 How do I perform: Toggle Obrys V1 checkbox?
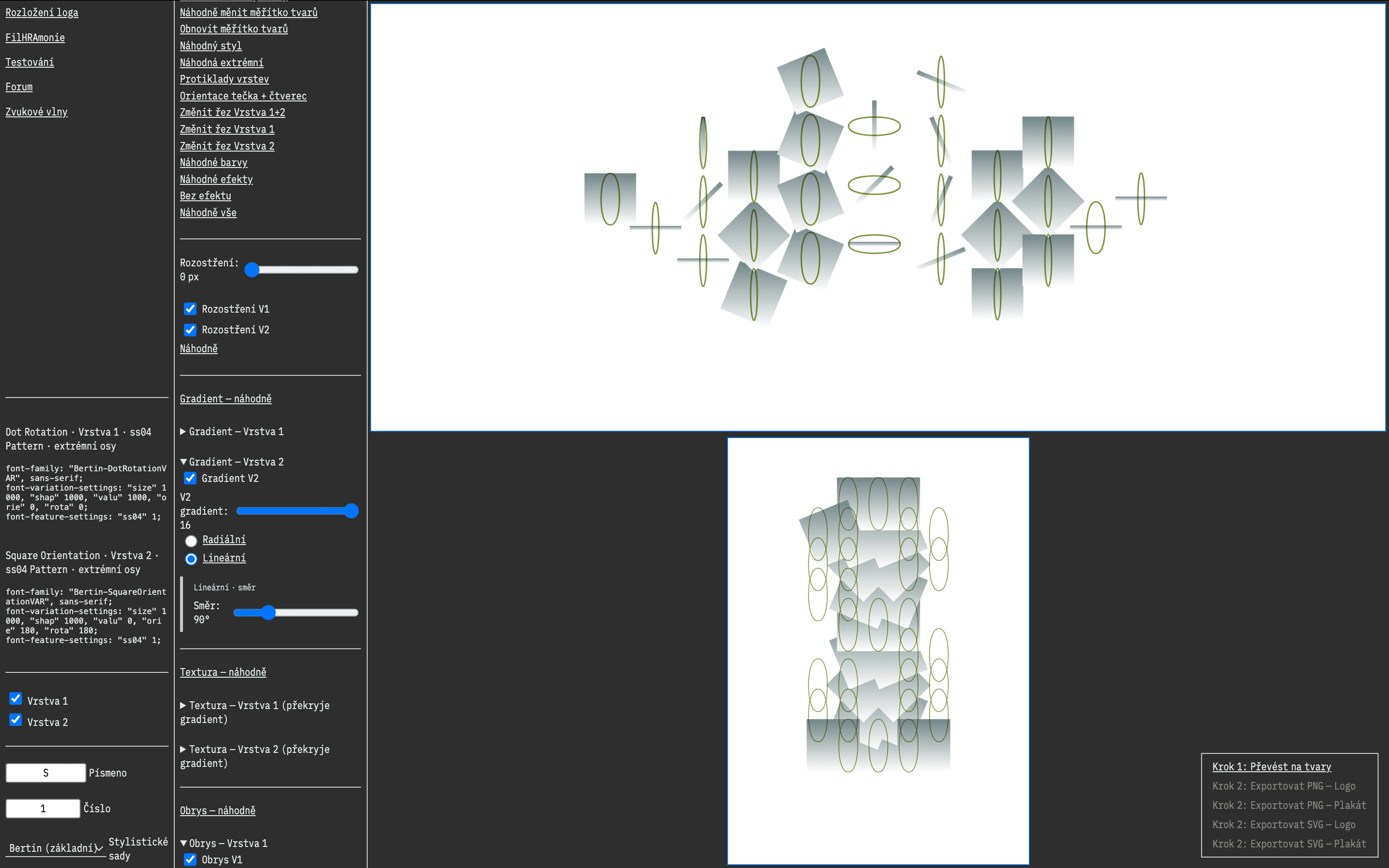click(x=190, y=859)
